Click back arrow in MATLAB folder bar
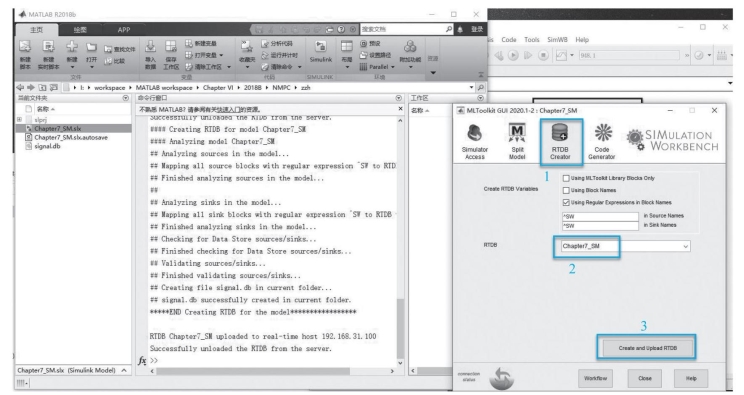 coord(20,87)
